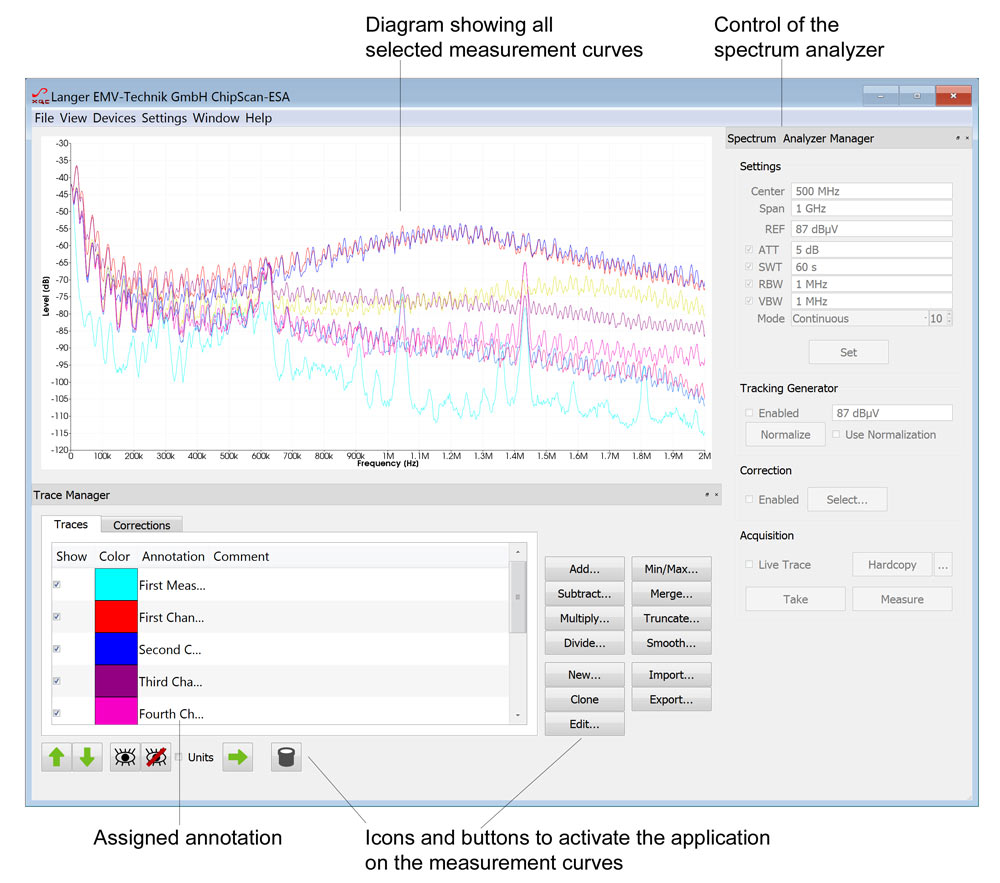Show all traces via eye icon

click(x=124, y=757)
